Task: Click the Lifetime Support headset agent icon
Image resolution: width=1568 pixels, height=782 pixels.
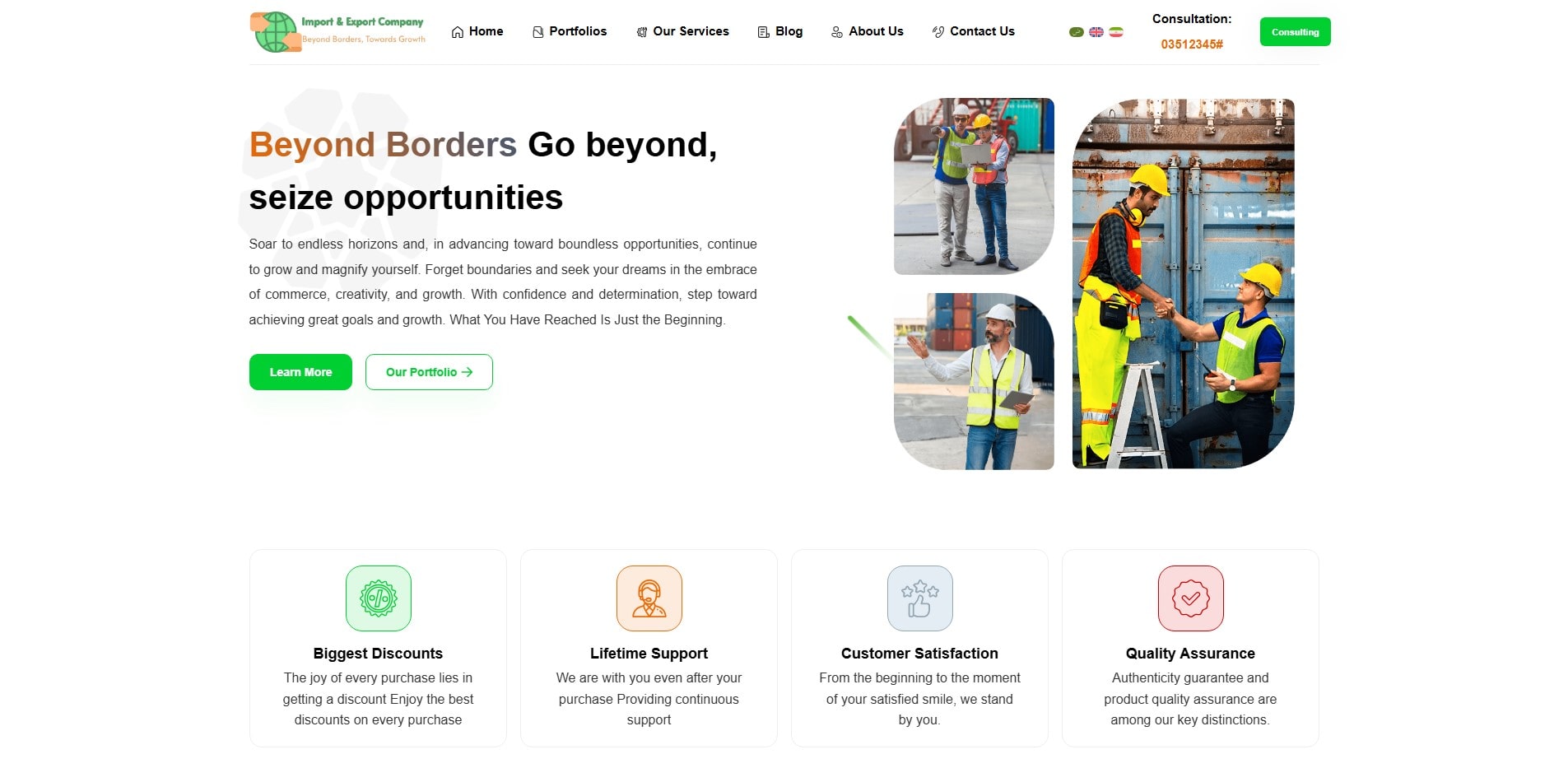Action: 649,598
